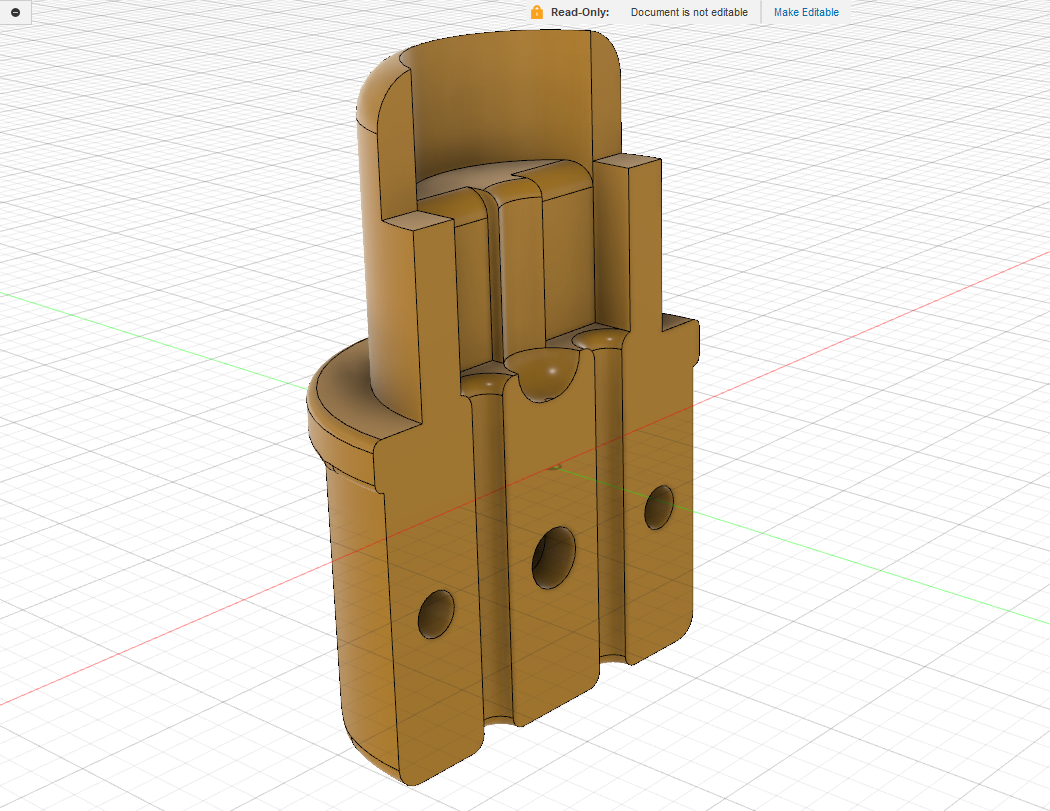This screenshot has width=1050, height=811.
Task: Click the 'Document is not editable' message
Action: pos(689,12)
